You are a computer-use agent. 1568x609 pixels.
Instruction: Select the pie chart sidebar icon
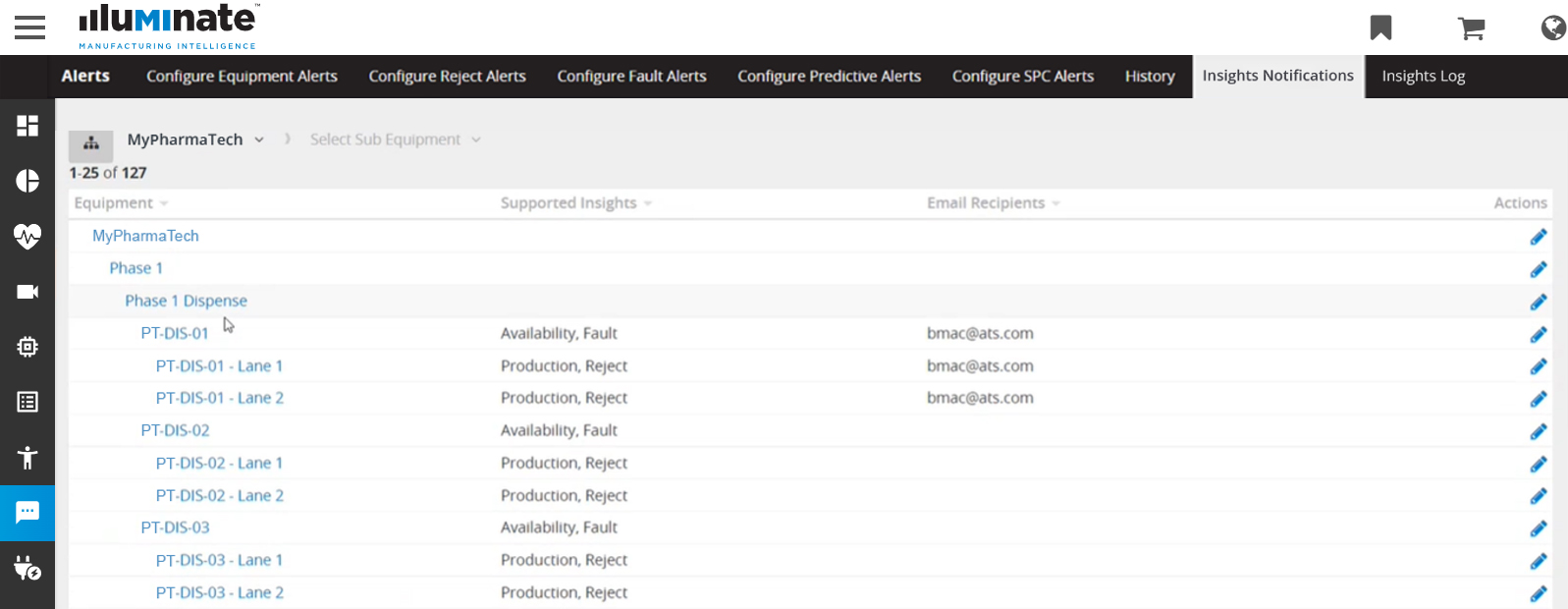tap(27, 181)
